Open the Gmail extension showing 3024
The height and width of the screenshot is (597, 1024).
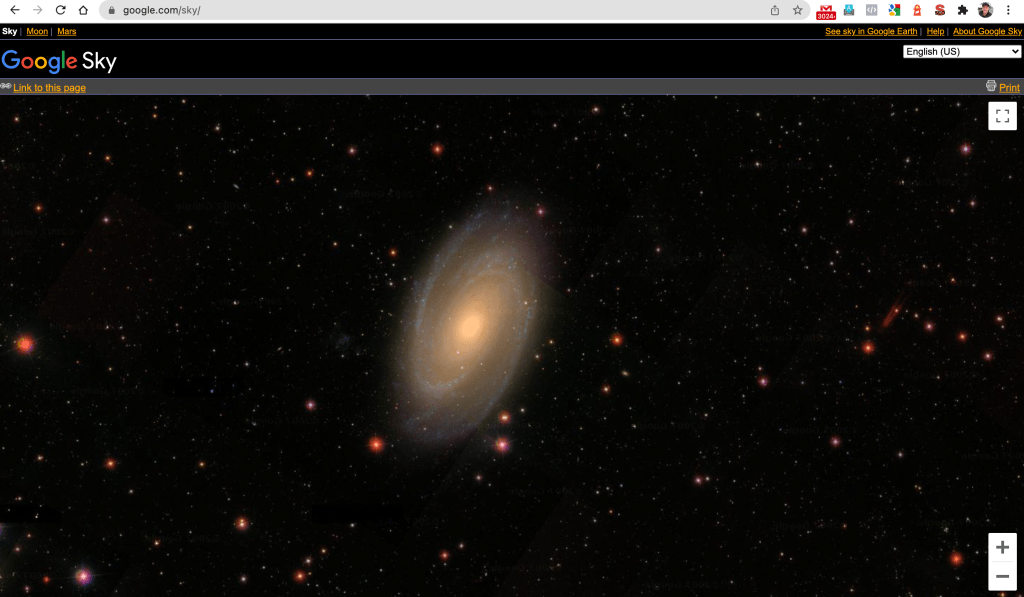[x=826, y=11]
